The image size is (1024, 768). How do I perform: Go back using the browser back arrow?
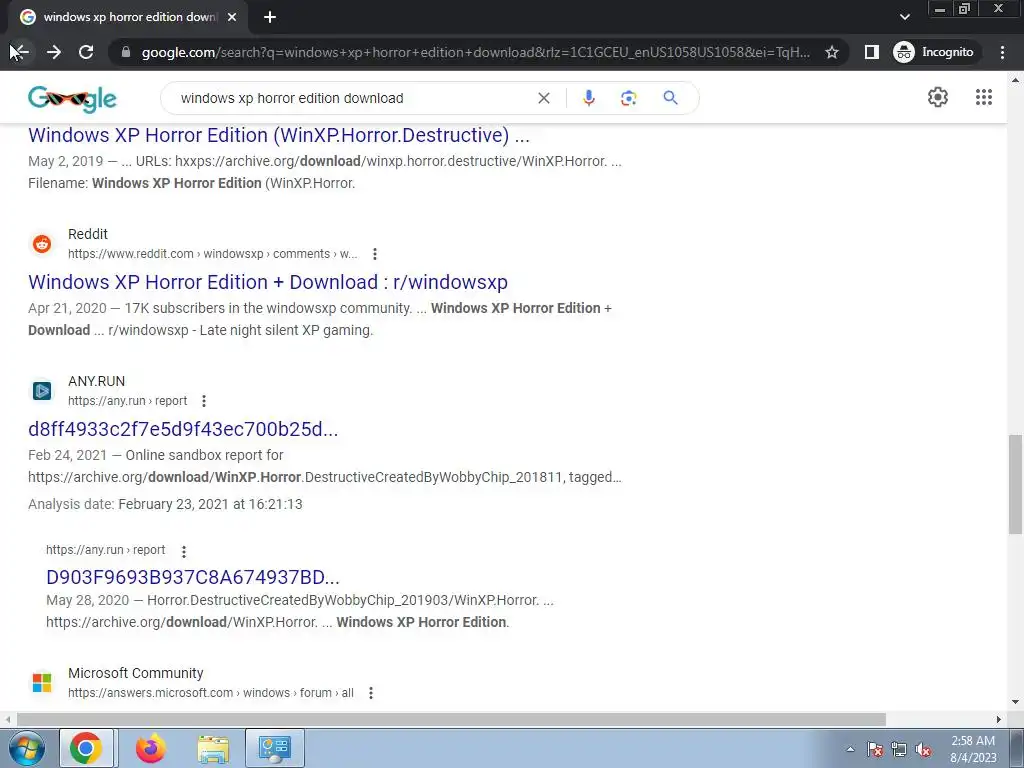coord(20,52)
